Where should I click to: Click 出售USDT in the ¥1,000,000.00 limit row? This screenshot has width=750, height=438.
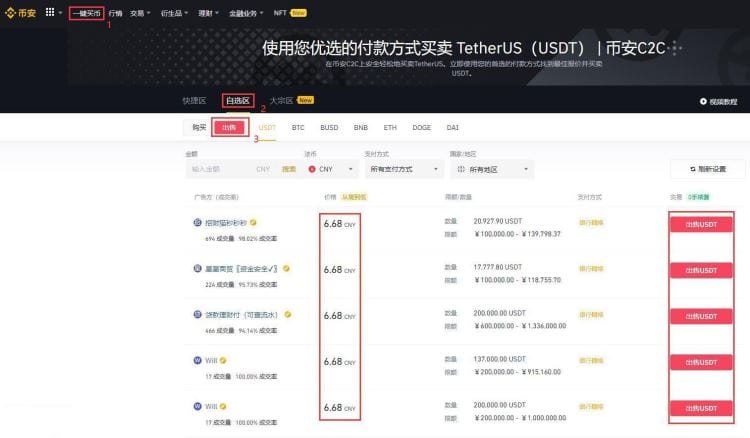point(701,408)
